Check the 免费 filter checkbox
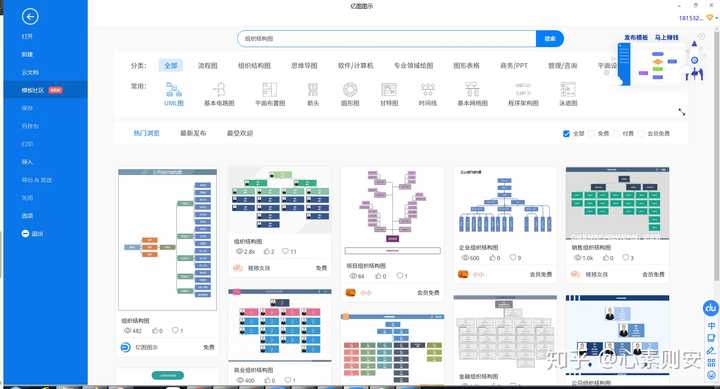The image size is (720, 389). tap(591, 134)
